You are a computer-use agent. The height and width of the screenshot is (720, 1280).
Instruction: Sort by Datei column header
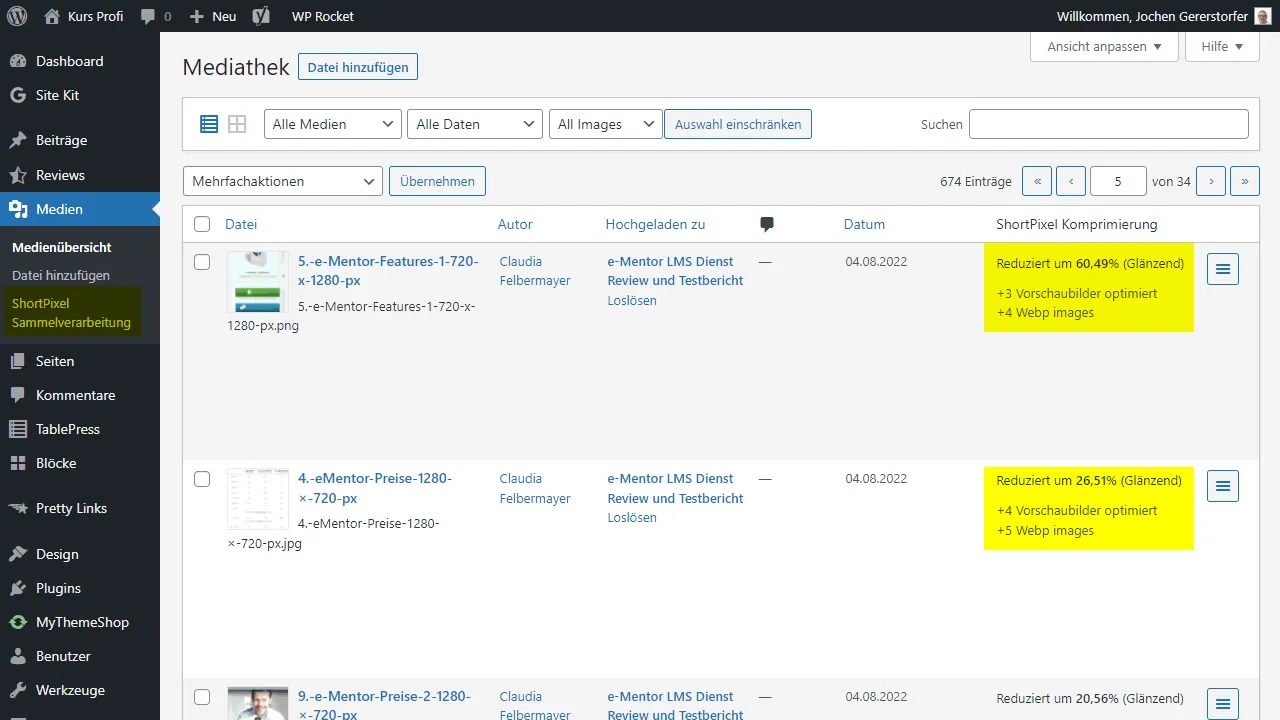click(x=241, y=224)
